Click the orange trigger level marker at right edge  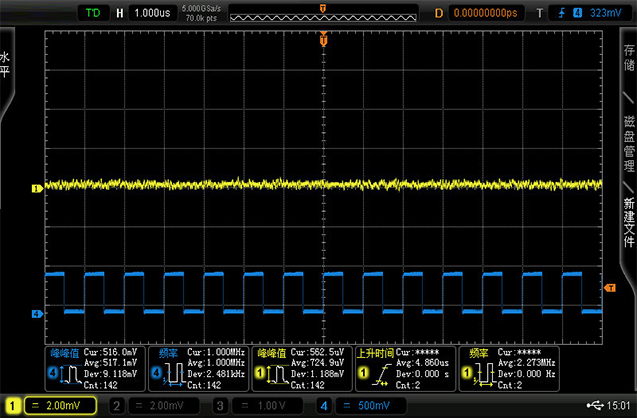tap(610, 288)
